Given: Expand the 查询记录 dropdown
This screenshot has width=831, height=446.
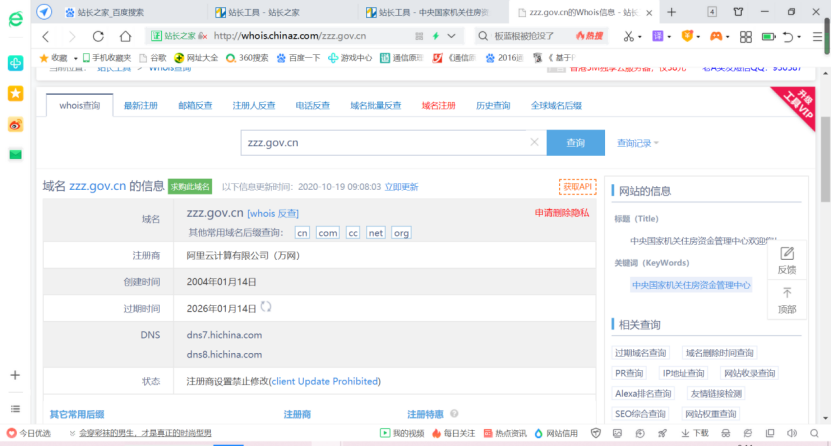Looking at the screenshot, I should [x=638, y=143].
